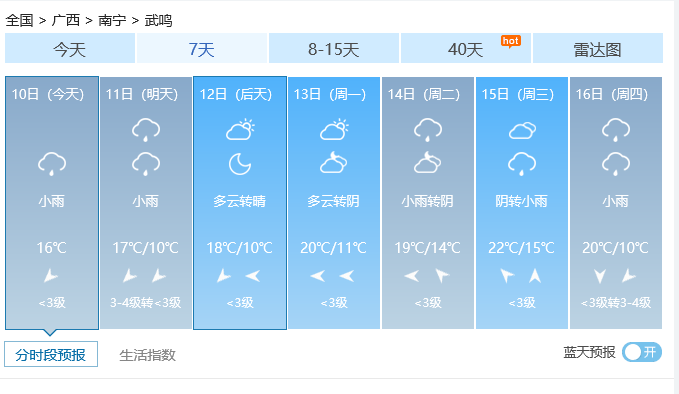Open the 南宁 breadcrumb link
Viewport: 679px width, 394px height.
click(112, 20)
